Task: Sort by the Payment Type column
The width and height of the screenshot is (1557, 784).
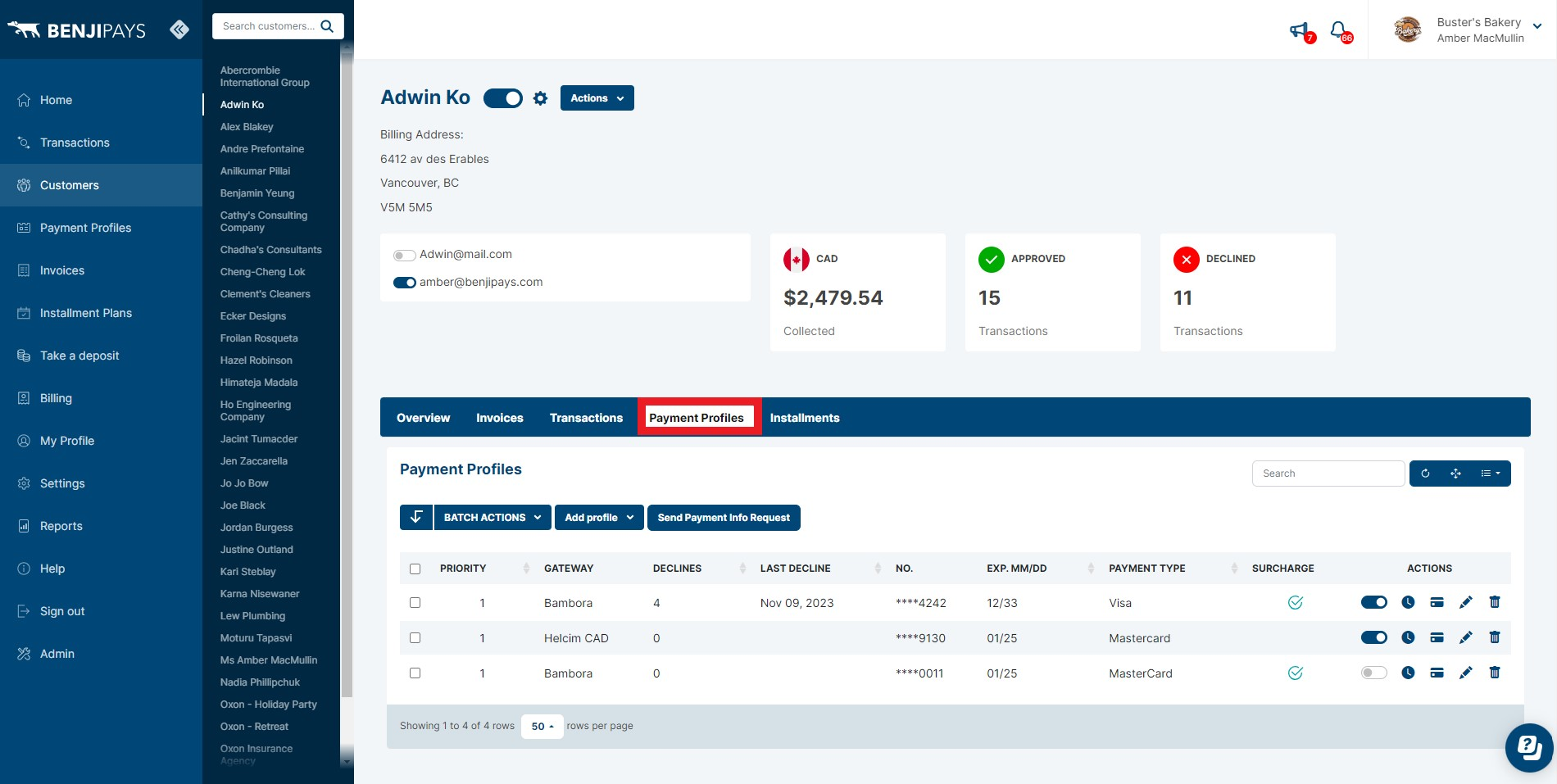Action: point(1172,569)
